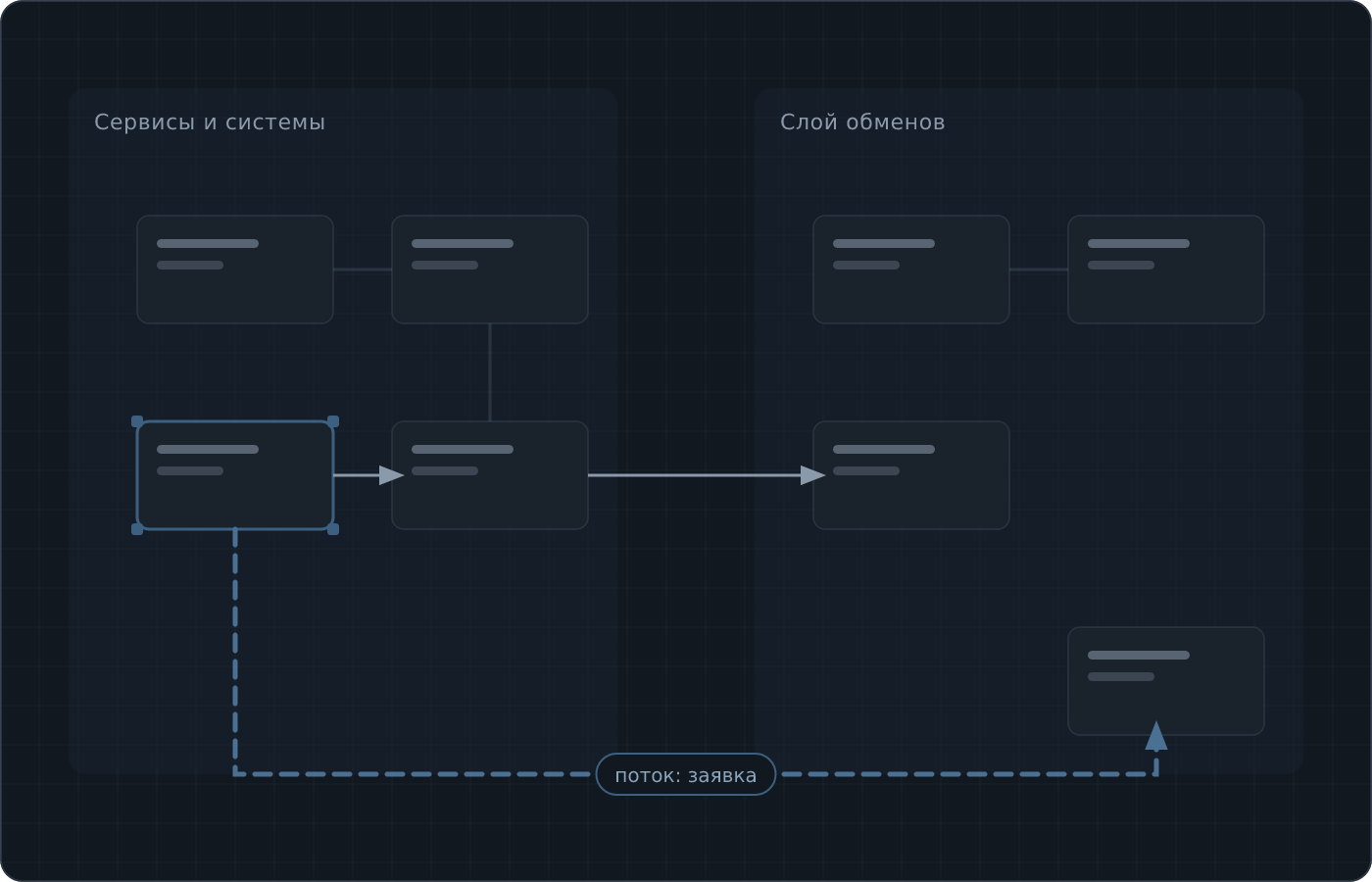Select second top node in Сервисы и системы
Image resolution: width=1372 pixels, height=882 pixels.
490,269
